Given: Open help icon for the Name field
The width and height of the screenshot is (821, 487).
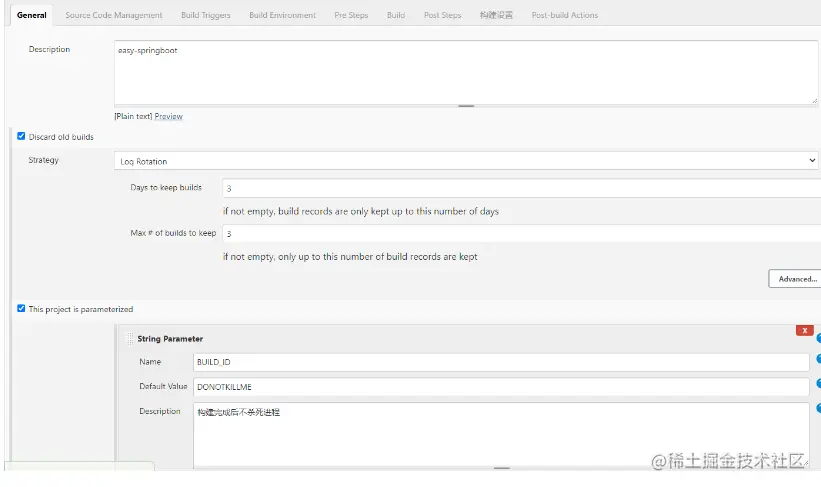Looking at the screenshot, I should coord(819,359).
